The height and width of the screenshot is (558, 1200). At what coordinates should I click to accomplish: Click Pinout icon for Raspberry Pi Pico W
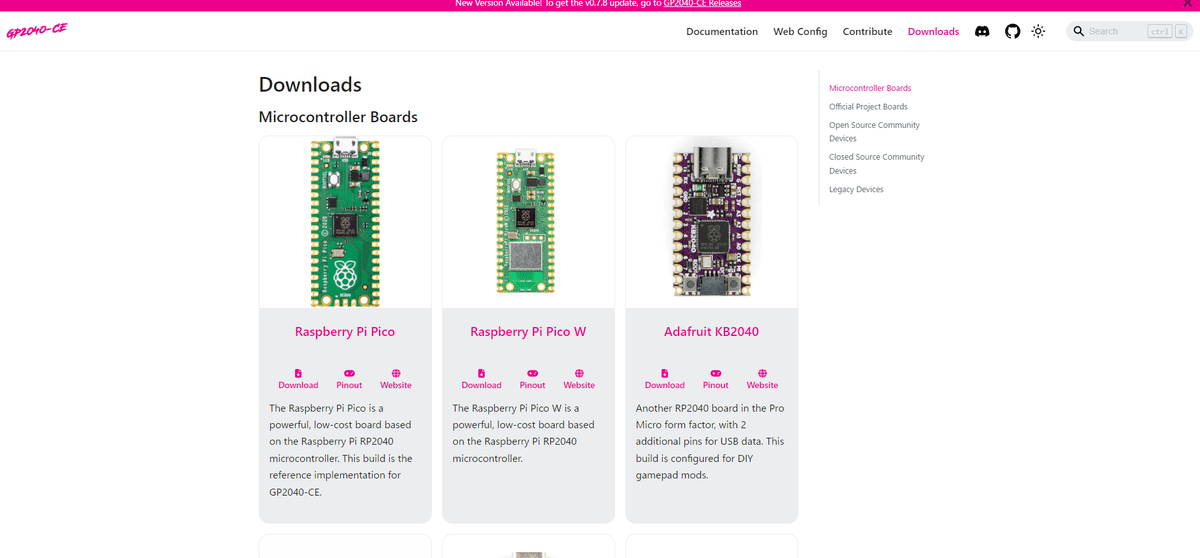click(x=532, y=373)
